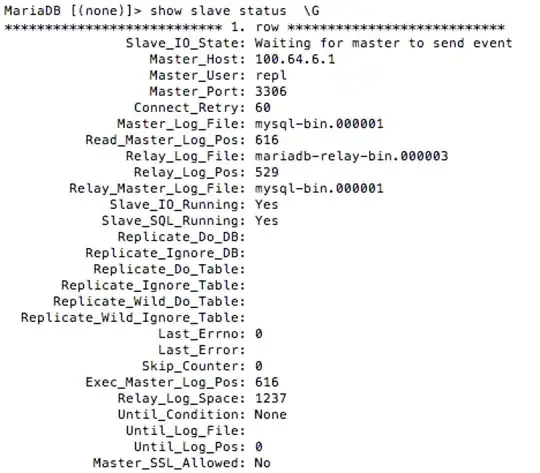540x473 pixels.
Task: Click the Last_Errno value 0
Action: pyautogui.click(x=259, y=333)
